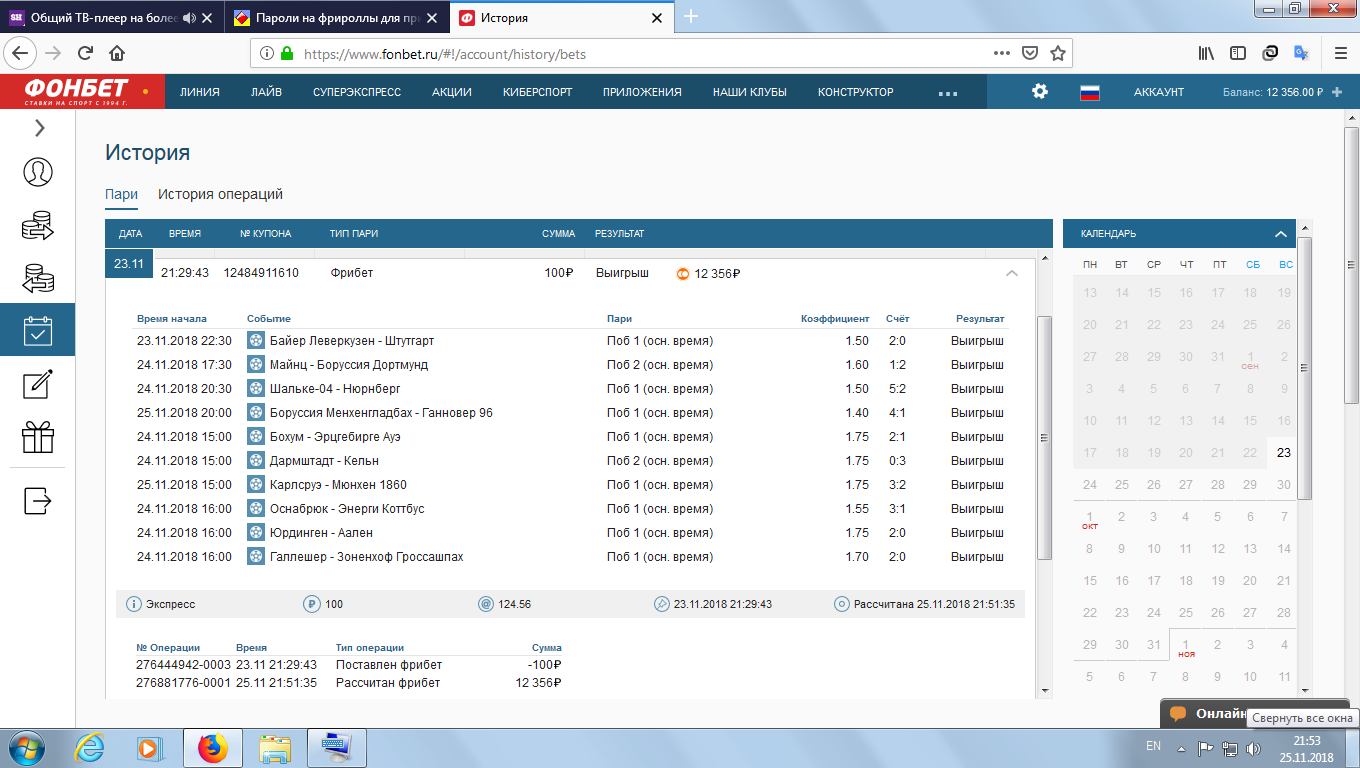Open the three dots more menu in header
The height and width of the screenshot is (768, 1360).
pos(948,93)
